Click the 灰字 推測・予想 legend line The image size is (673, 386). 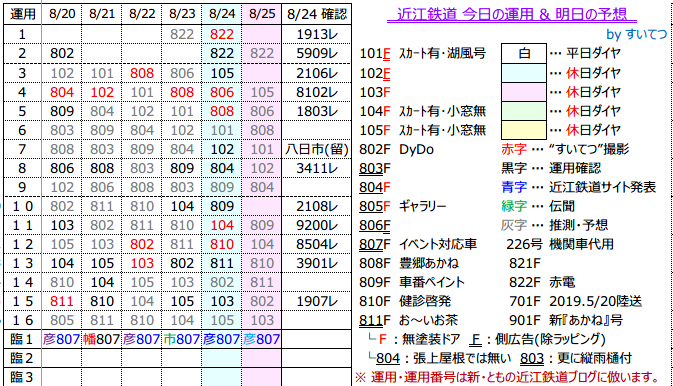pyautogui.click(x=555, y=225)
